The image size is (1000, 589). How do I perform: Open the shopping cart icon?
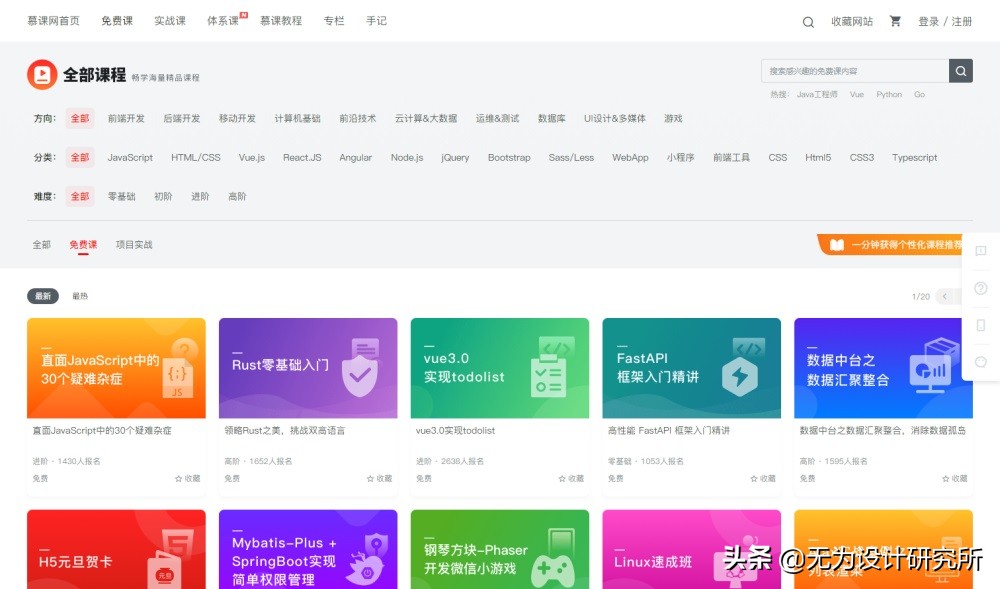point(895,20)
